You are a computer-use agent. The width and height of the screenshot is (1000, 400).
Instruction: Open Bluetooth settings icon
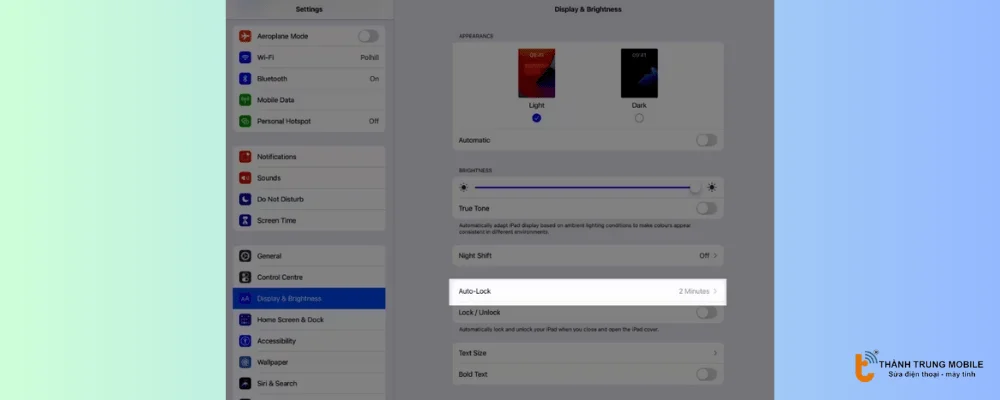tap(245, 79)
